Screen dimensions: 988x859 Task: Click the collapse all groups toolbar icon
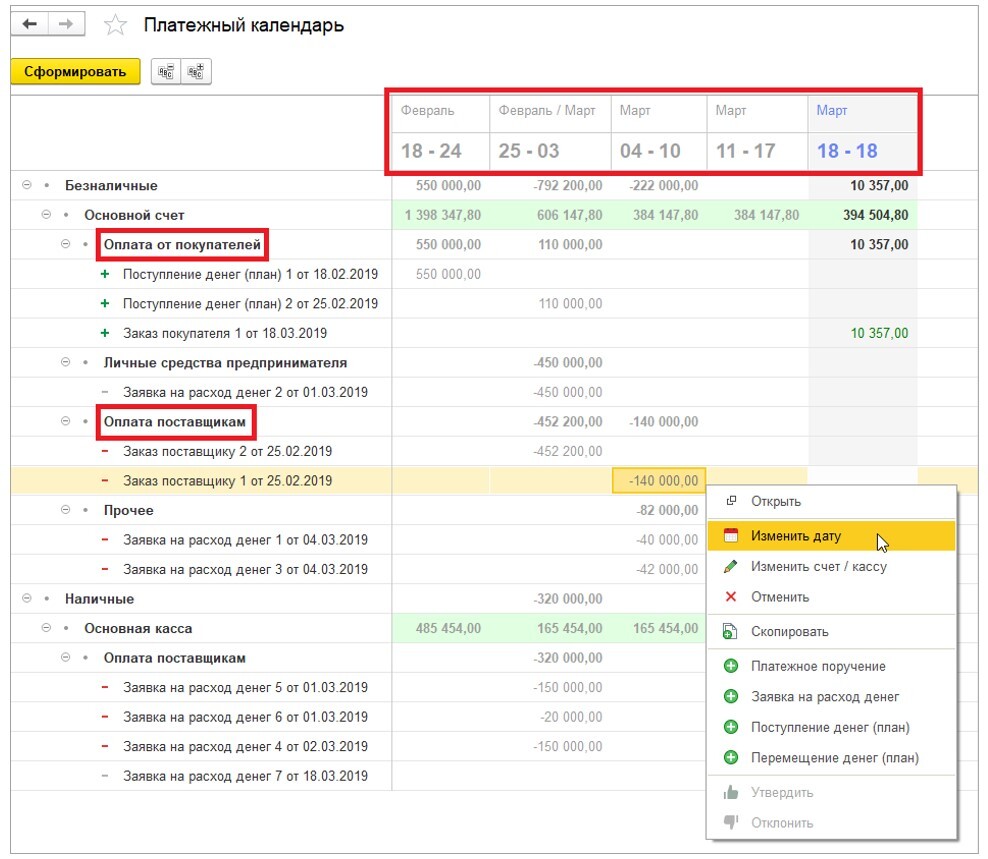166,71
